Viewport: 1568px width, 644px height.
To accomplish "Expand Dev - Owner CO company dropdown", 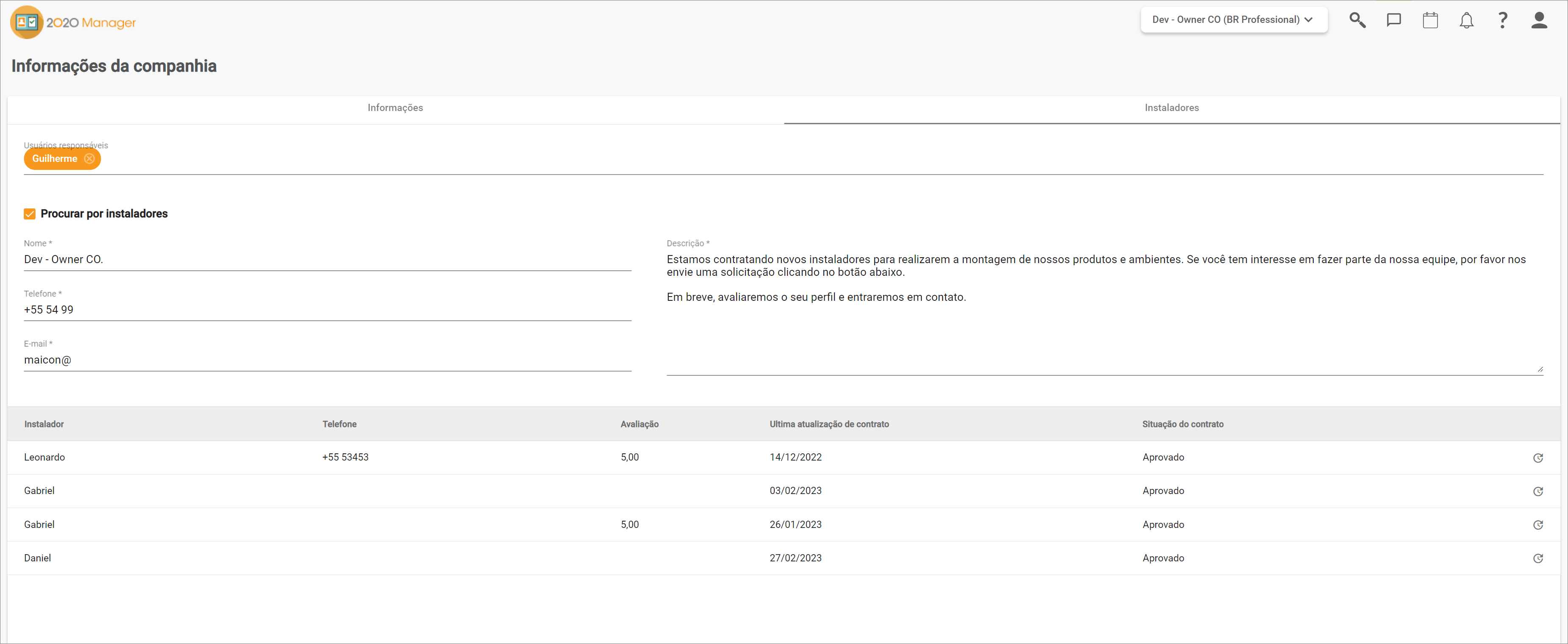I will click(1233, 19).
